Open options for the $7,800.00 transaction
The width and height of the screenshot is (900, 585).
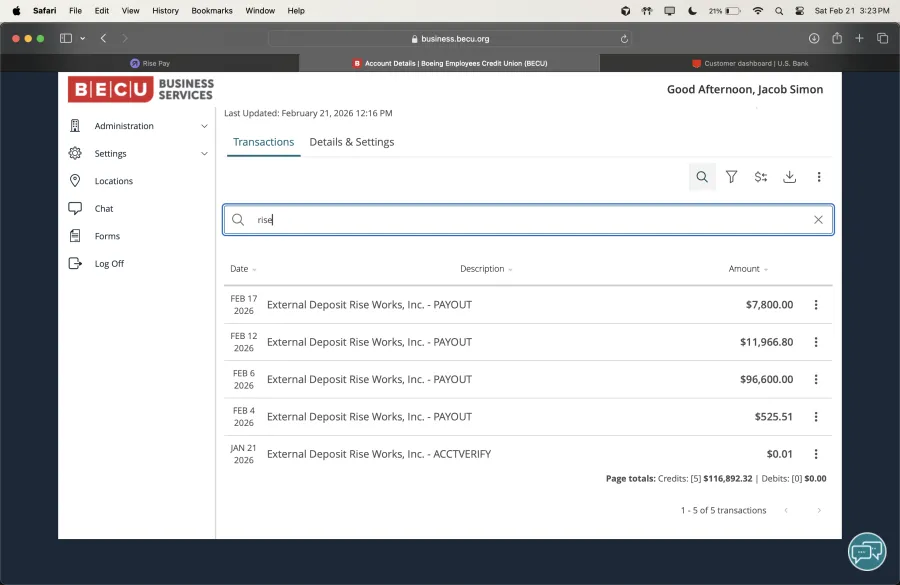(816, 305)
